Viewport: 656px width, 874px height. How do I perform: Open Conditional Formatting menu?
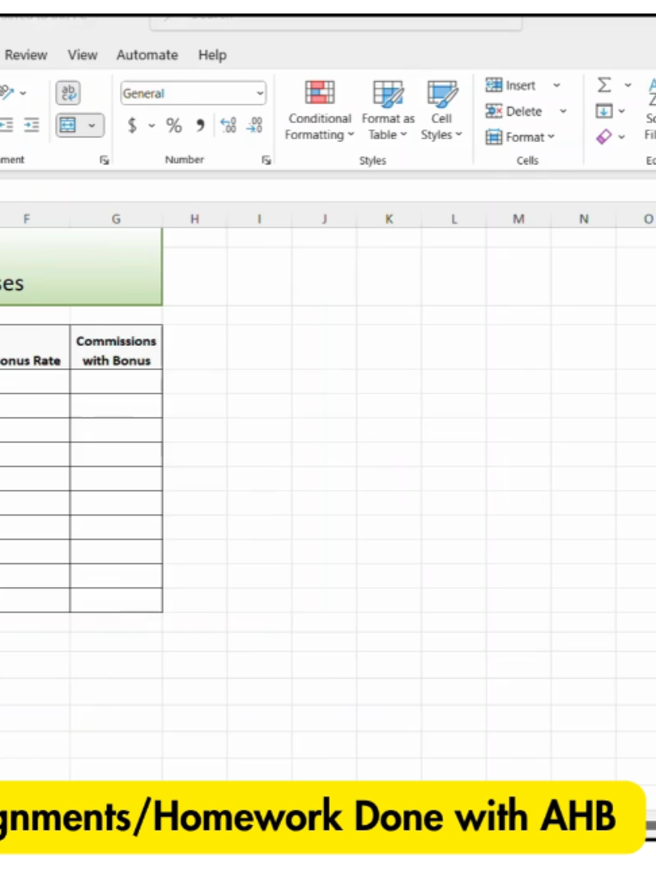[319, 111]
